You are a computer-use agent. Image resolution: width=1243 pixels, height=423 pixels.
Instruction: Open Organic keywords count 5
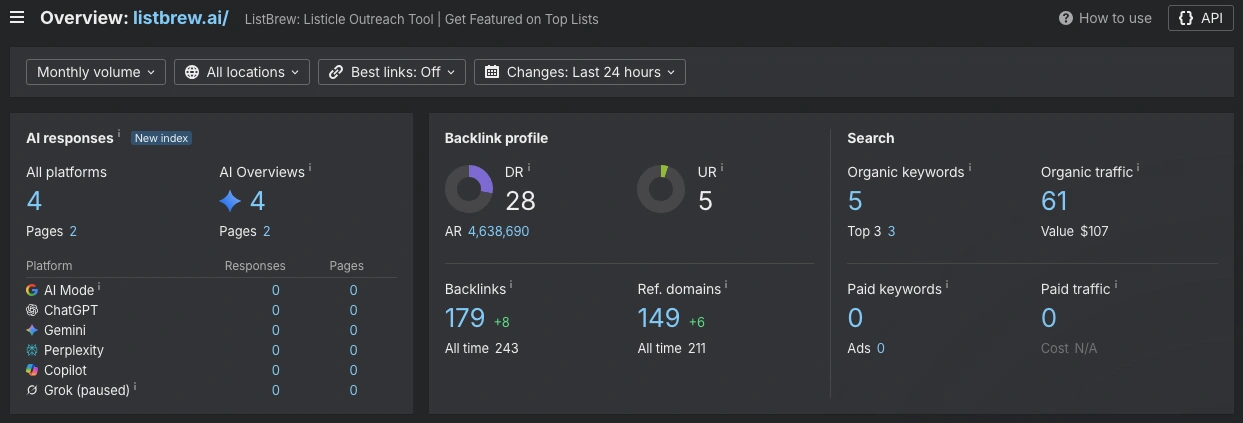tap(855, 202)
